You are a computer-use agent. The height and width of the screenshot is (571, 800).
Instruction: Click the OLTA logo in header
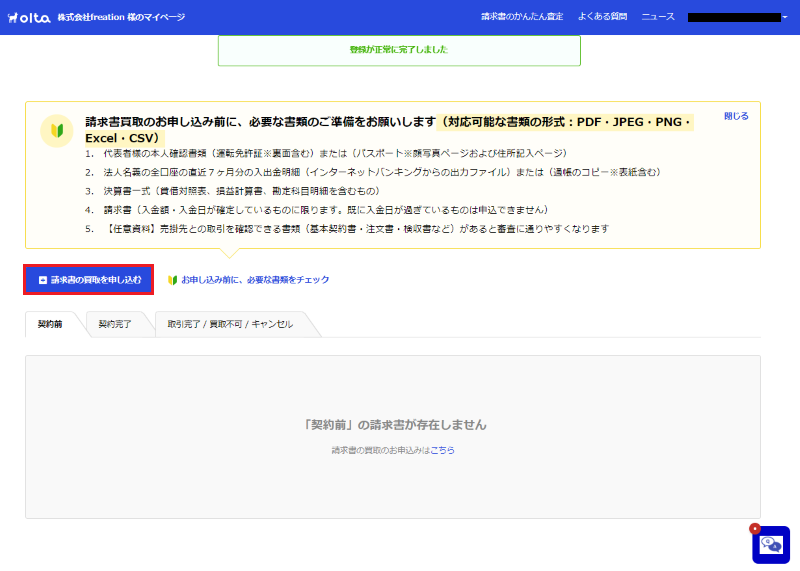tap(29, 17)
